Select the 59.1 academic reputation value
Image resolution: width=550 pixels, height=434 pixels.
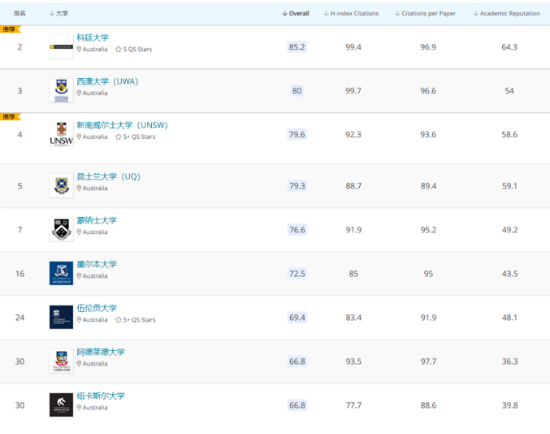[x=510, y=186]
